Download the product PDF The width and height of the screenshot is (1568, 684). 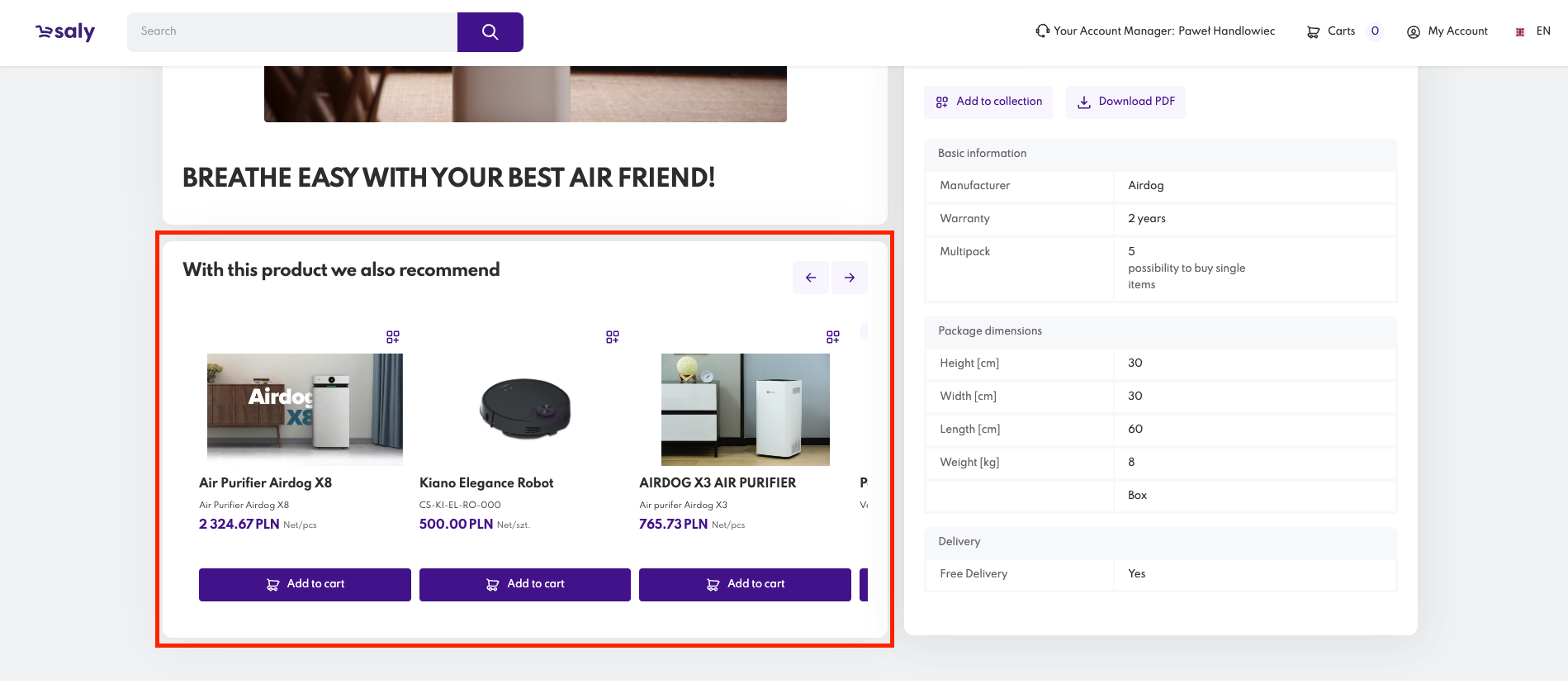[1125, 102]
